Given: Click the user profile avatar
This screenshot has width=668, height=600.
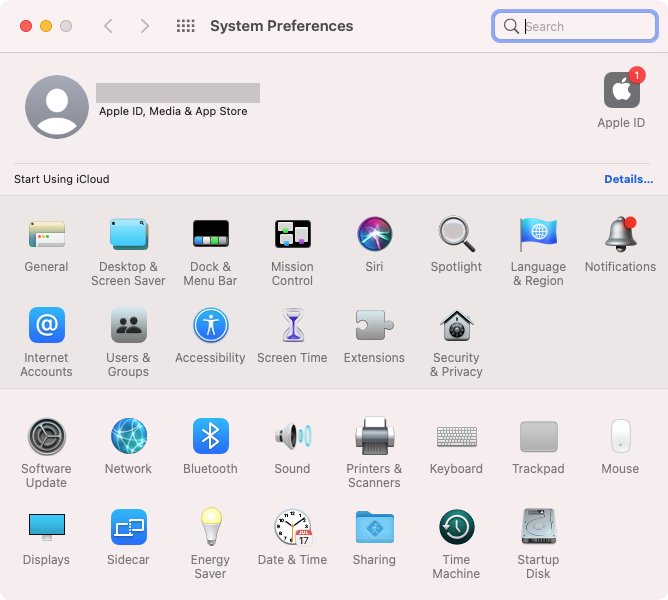Looking at the screenshot, I should (57, 107).
